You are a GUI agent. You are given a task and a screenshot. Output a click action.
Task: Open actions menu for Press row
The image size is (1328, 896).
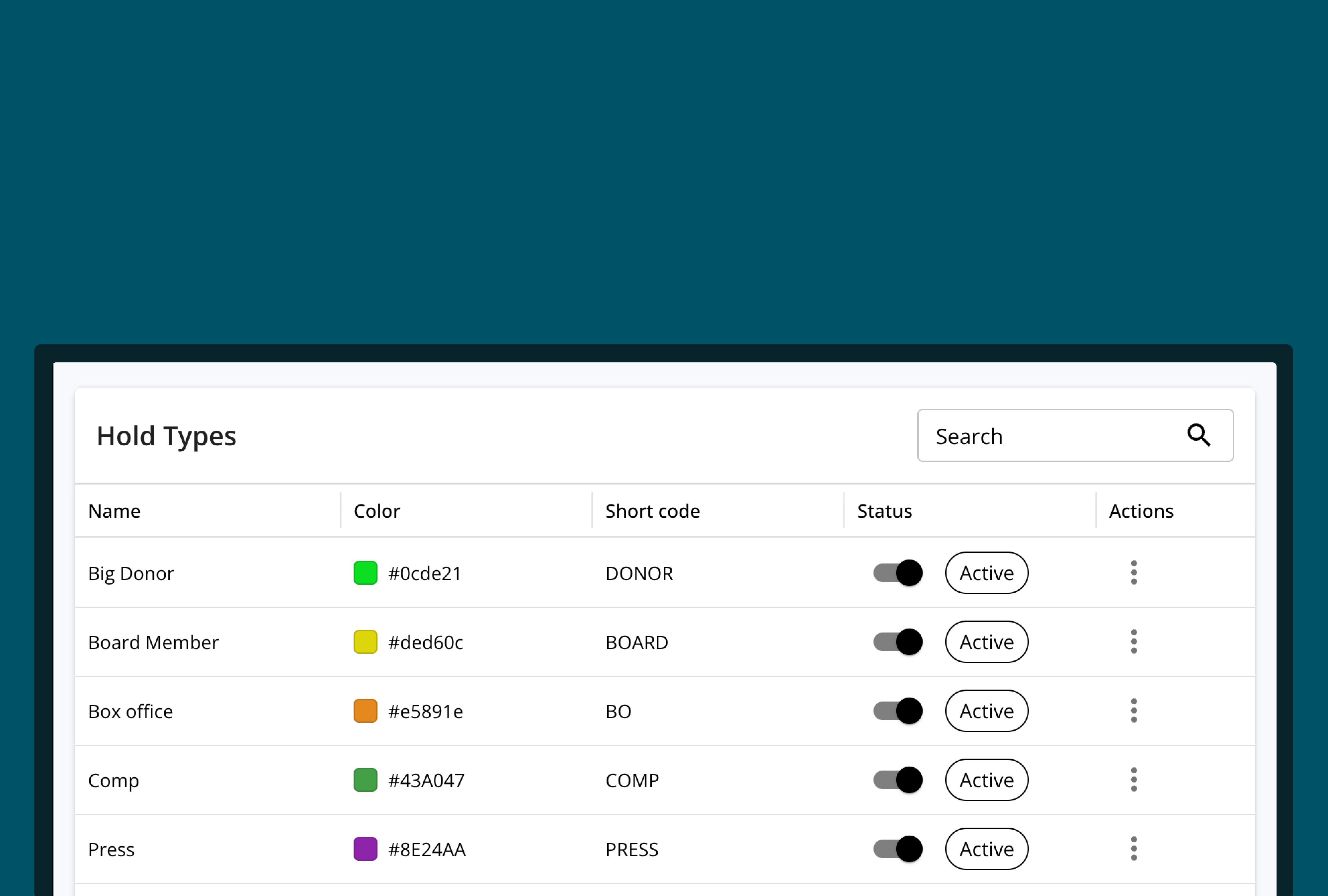(1134, 849)
